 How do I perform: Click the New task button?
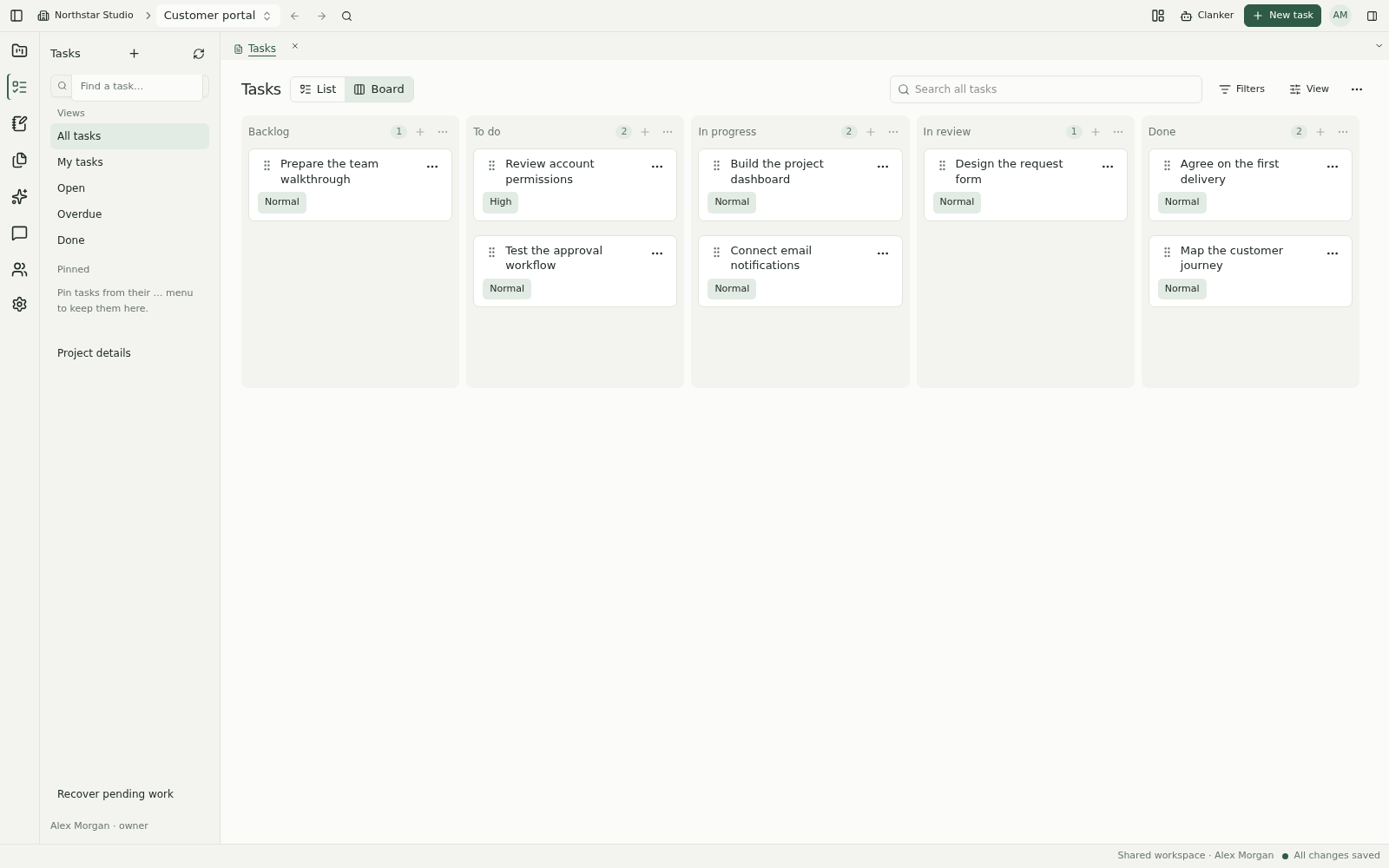click(x=1282, y=16)
